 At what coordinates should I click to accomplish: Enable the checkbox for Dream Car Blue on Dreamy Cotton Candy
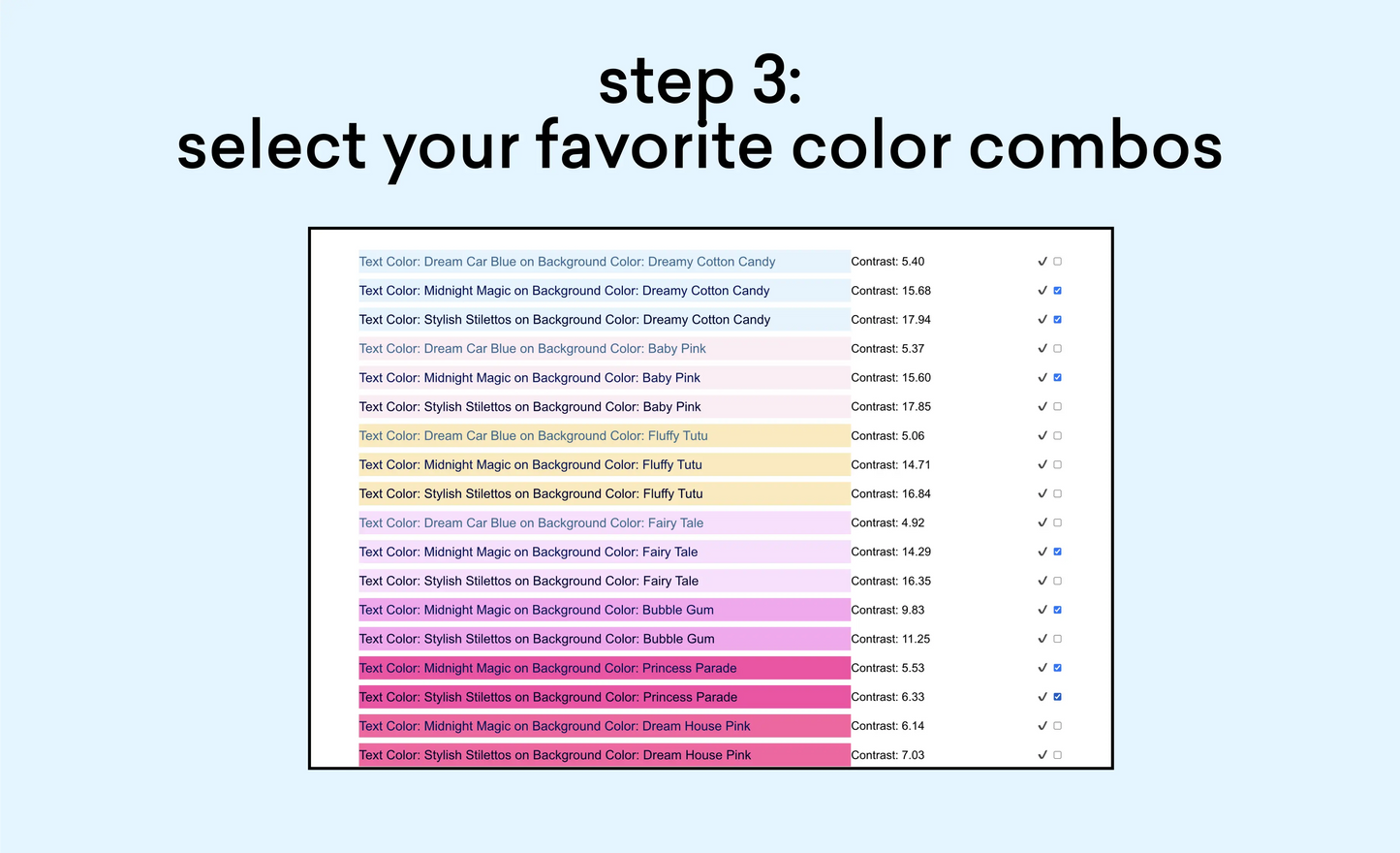coord(1057,261)
